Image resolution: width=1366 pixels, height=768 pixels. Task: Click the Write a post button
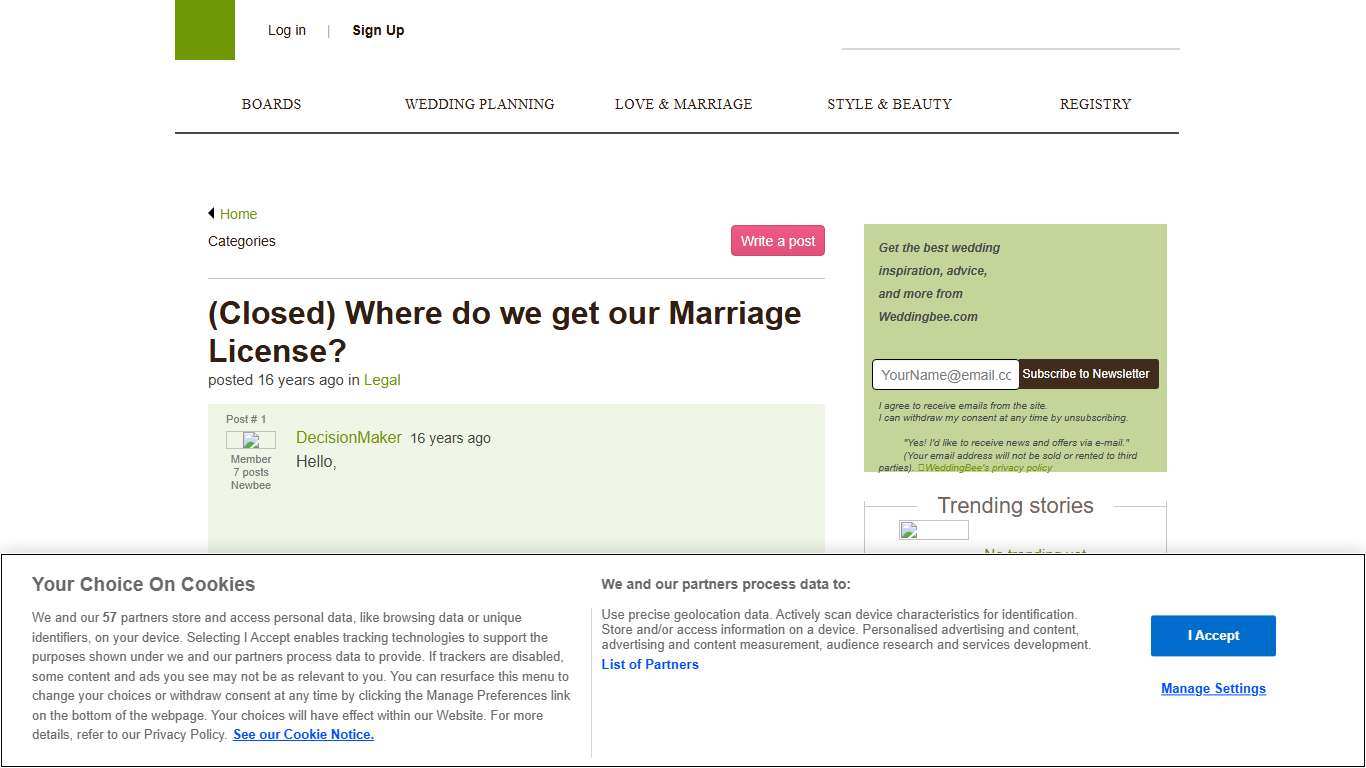777,240
